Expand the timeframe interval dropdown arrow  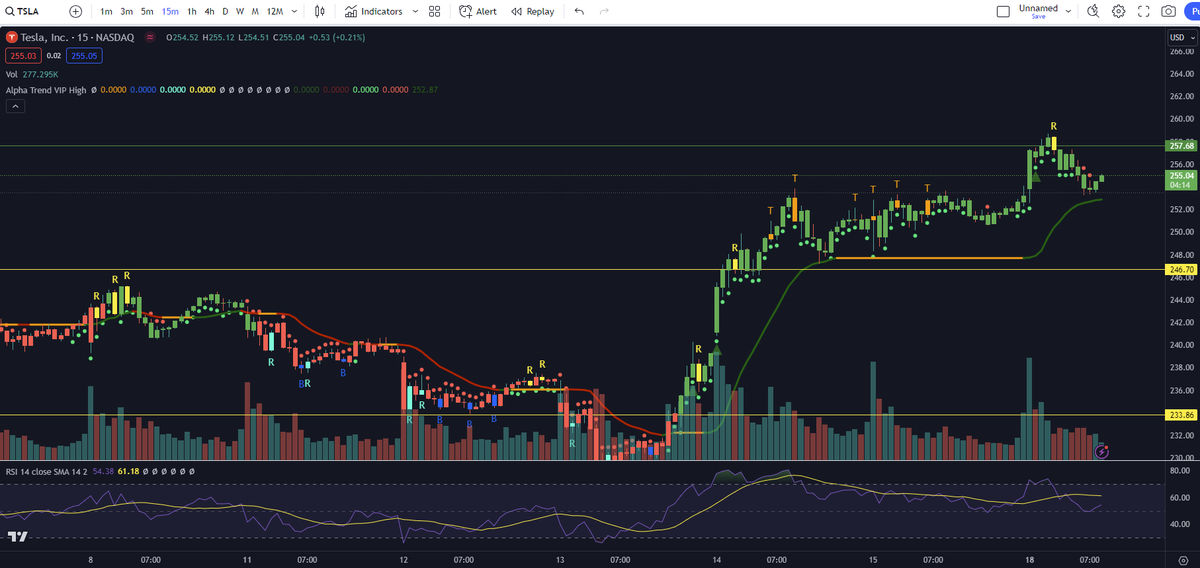[x=294, y=11]
